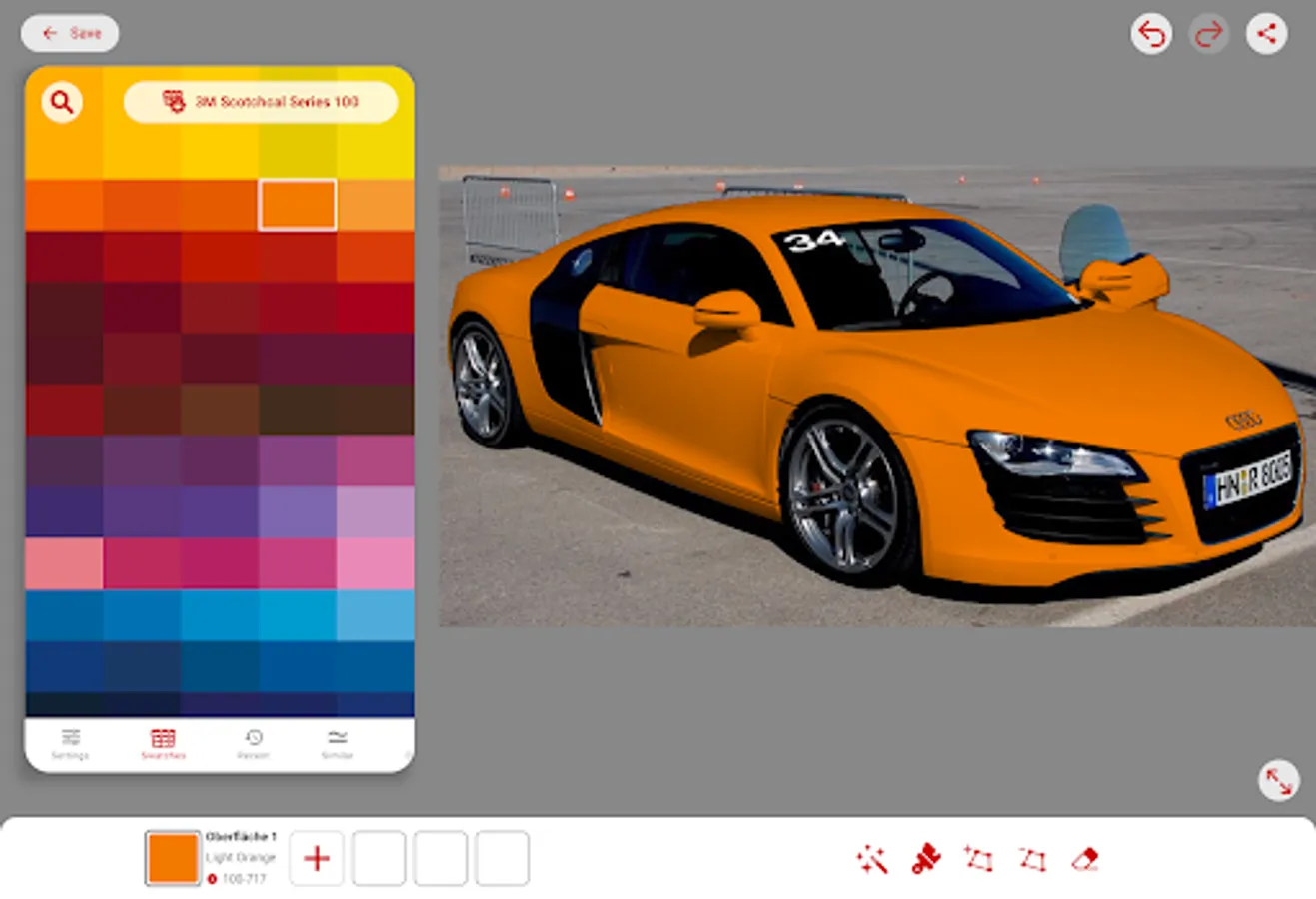Open swatch search with the magnifier icon
The image size is (1316, 899).
pos(61,102)
